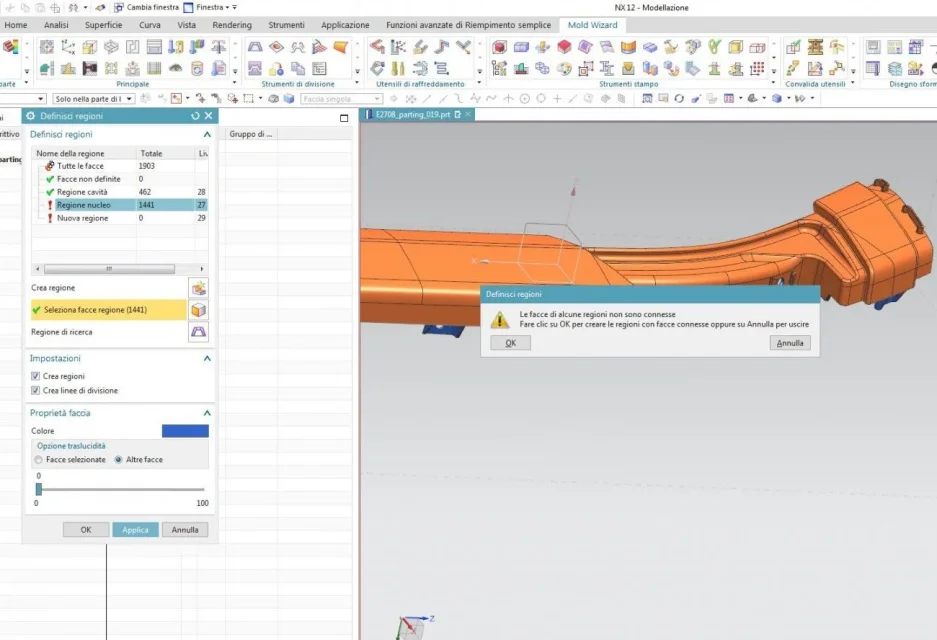Click OK in the warning message dialog
937x640 pixels.
click(510, 343)
